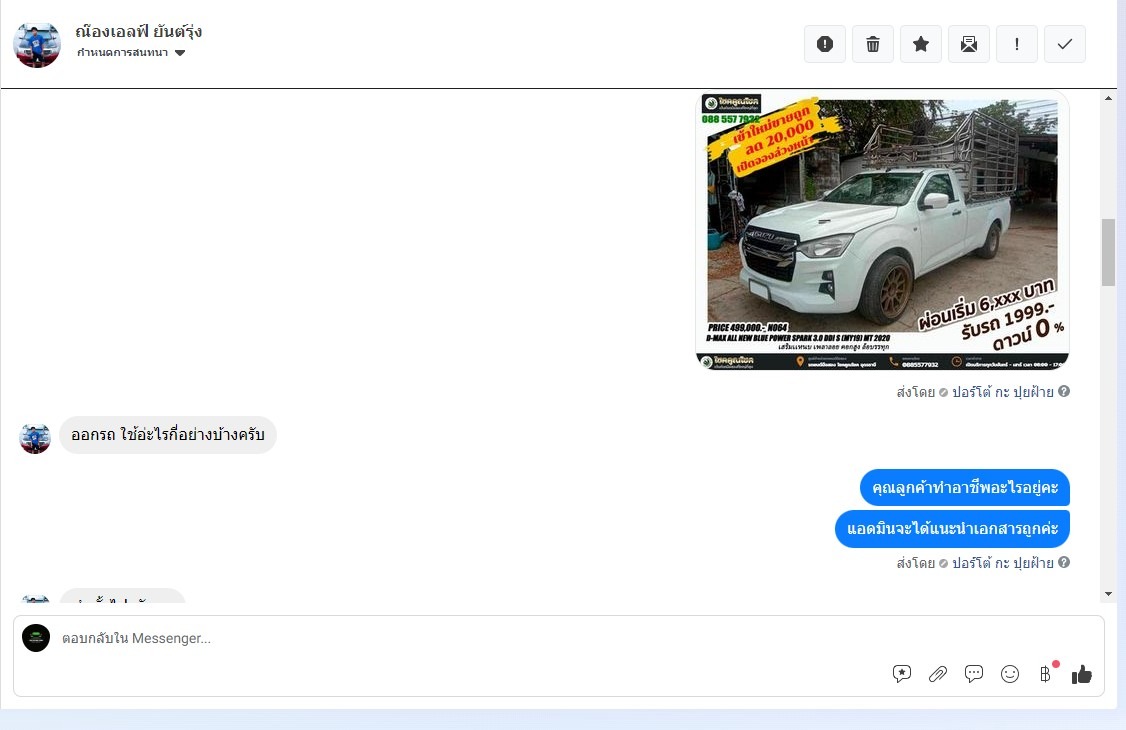Screen dimensions: 1126x730
Task: Mark conversation as spam with the exclamation circle icon
Action: 824,45
